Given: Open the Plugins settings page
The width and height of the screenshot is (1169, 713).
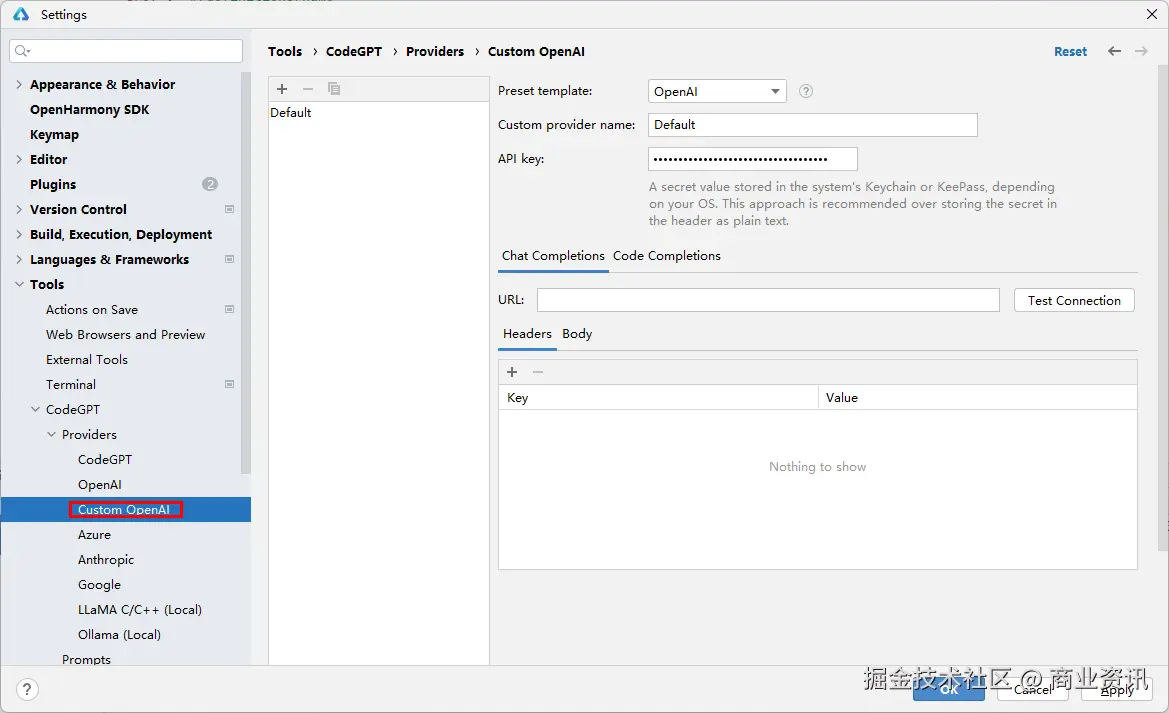Looking at the screenshot, I should (x=53, y=184).
